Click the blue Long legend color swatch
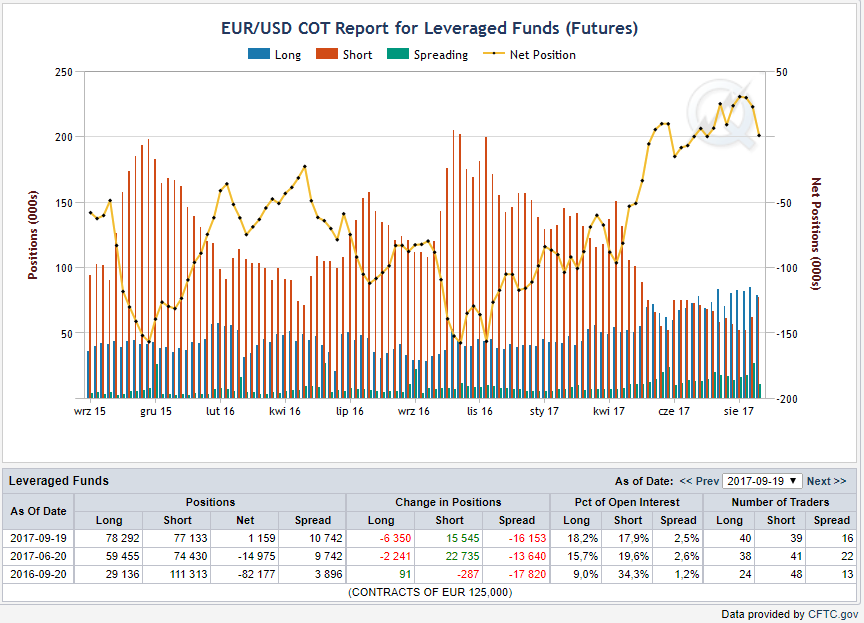The image size is (864, 623). pyautogui.click(x=259, y=54)
